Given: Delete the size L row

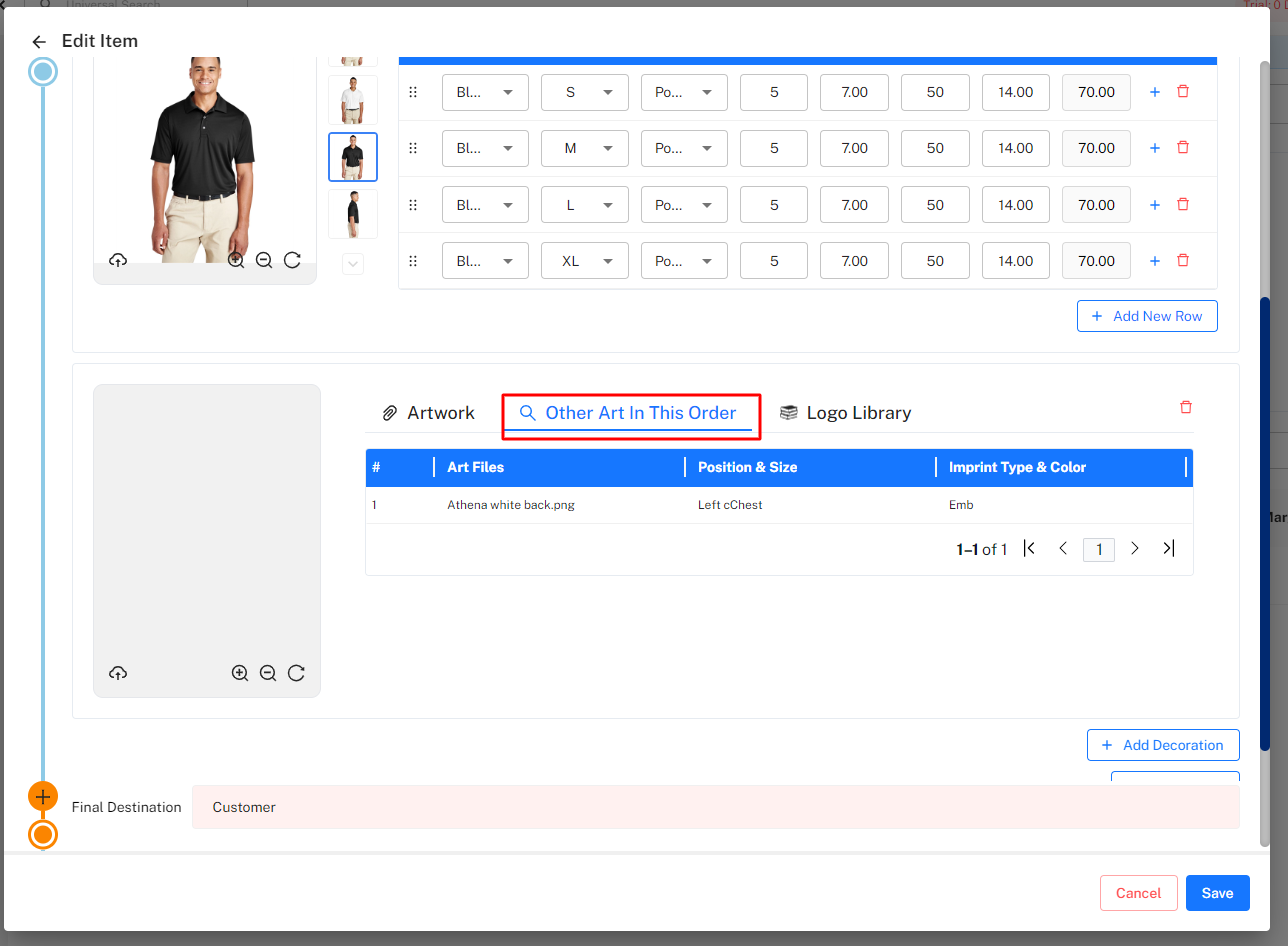Looking at the screenshot, I should click(1183, 205).
